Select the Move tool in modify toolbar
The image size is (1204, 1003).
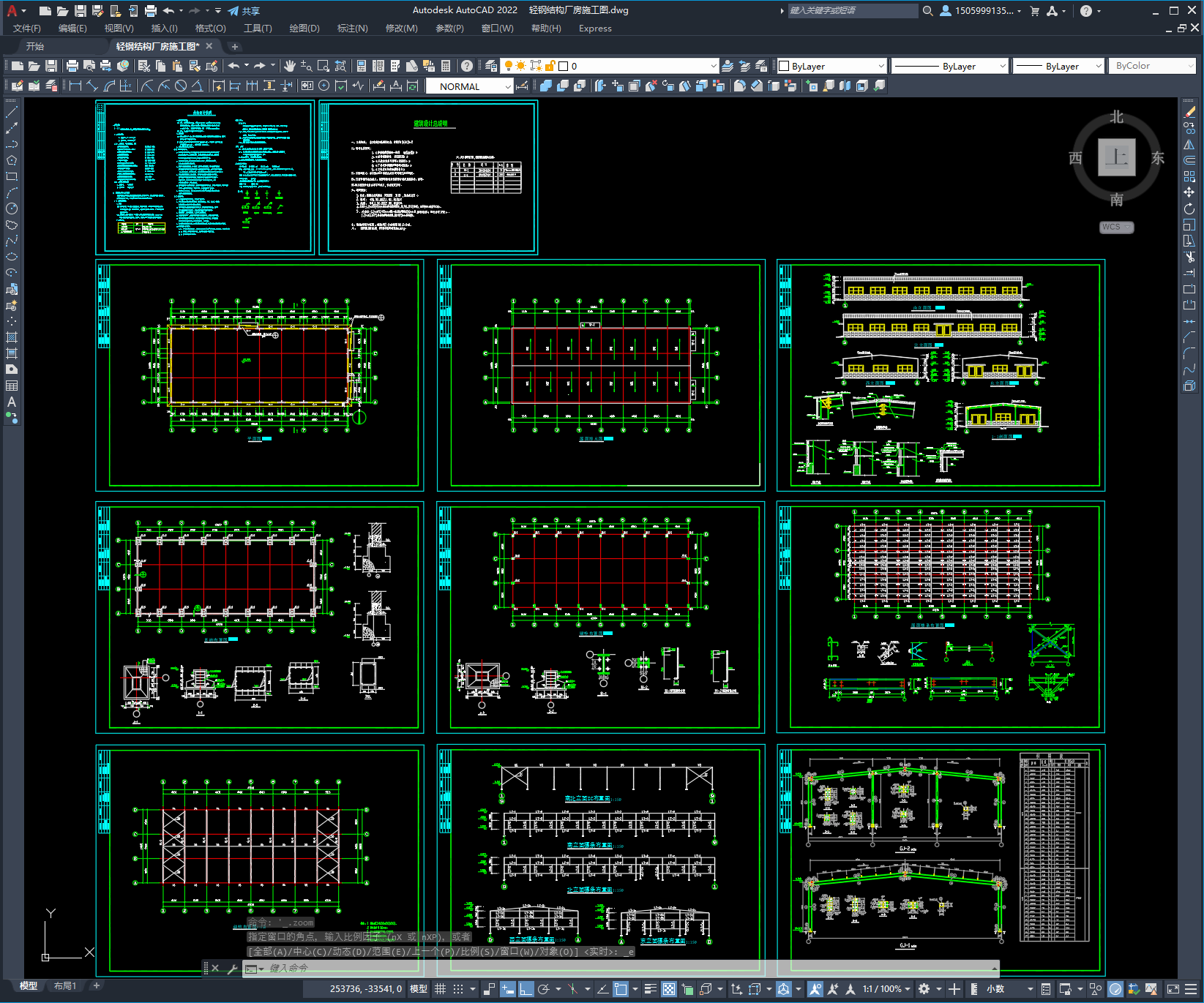pos(1189,192)
